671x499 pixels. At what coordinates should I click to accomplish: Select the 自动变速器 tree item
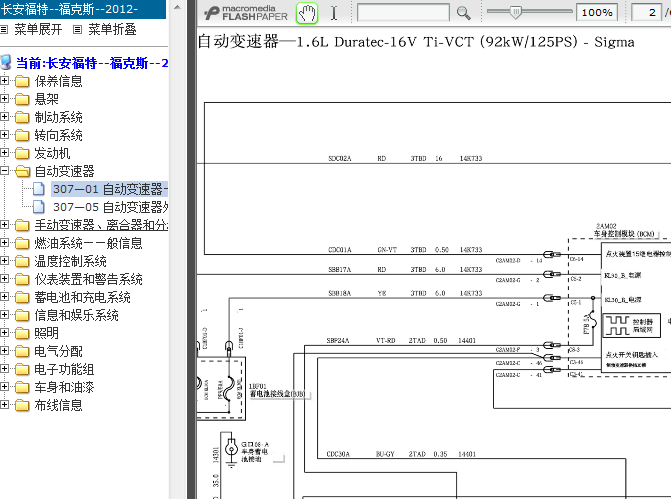click(x=65, y=171)
